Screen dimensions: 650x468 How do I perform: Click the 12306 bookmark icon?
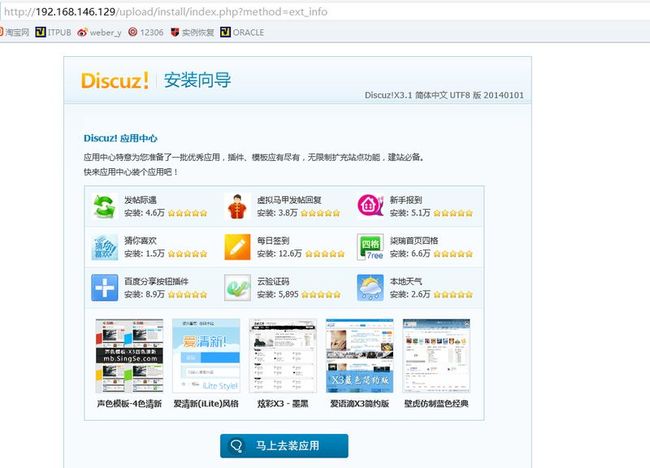[133, 32]
